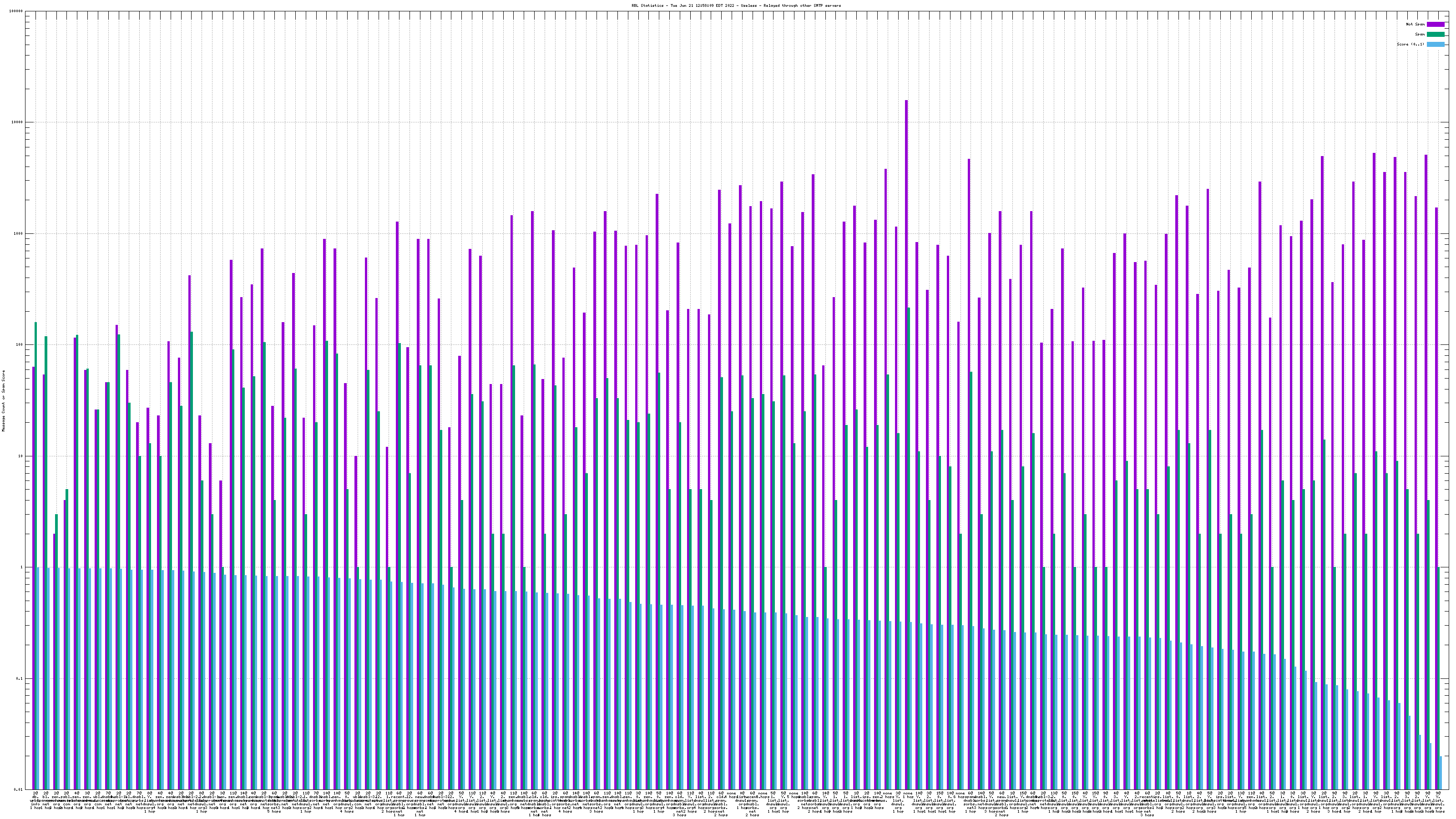1456x819 pixels.
Task: Click the 0.1 y-axis tick label
Action: (x=20, y=678)
